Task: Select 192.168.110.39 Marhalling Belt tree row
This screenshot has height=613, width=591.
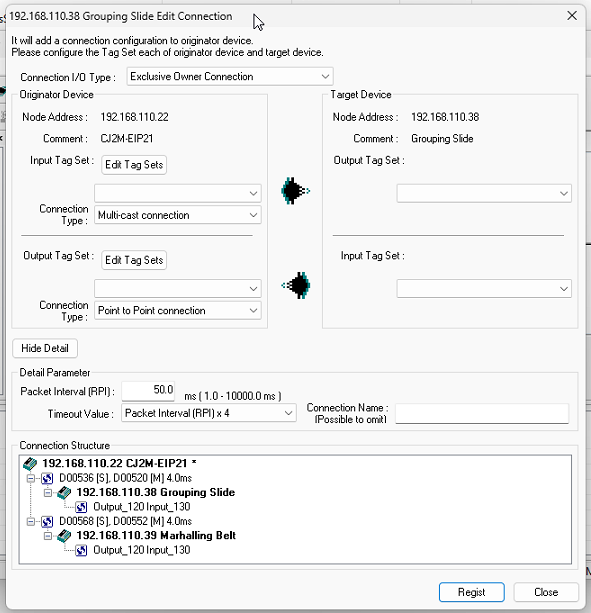Action: tap(156, 536)
